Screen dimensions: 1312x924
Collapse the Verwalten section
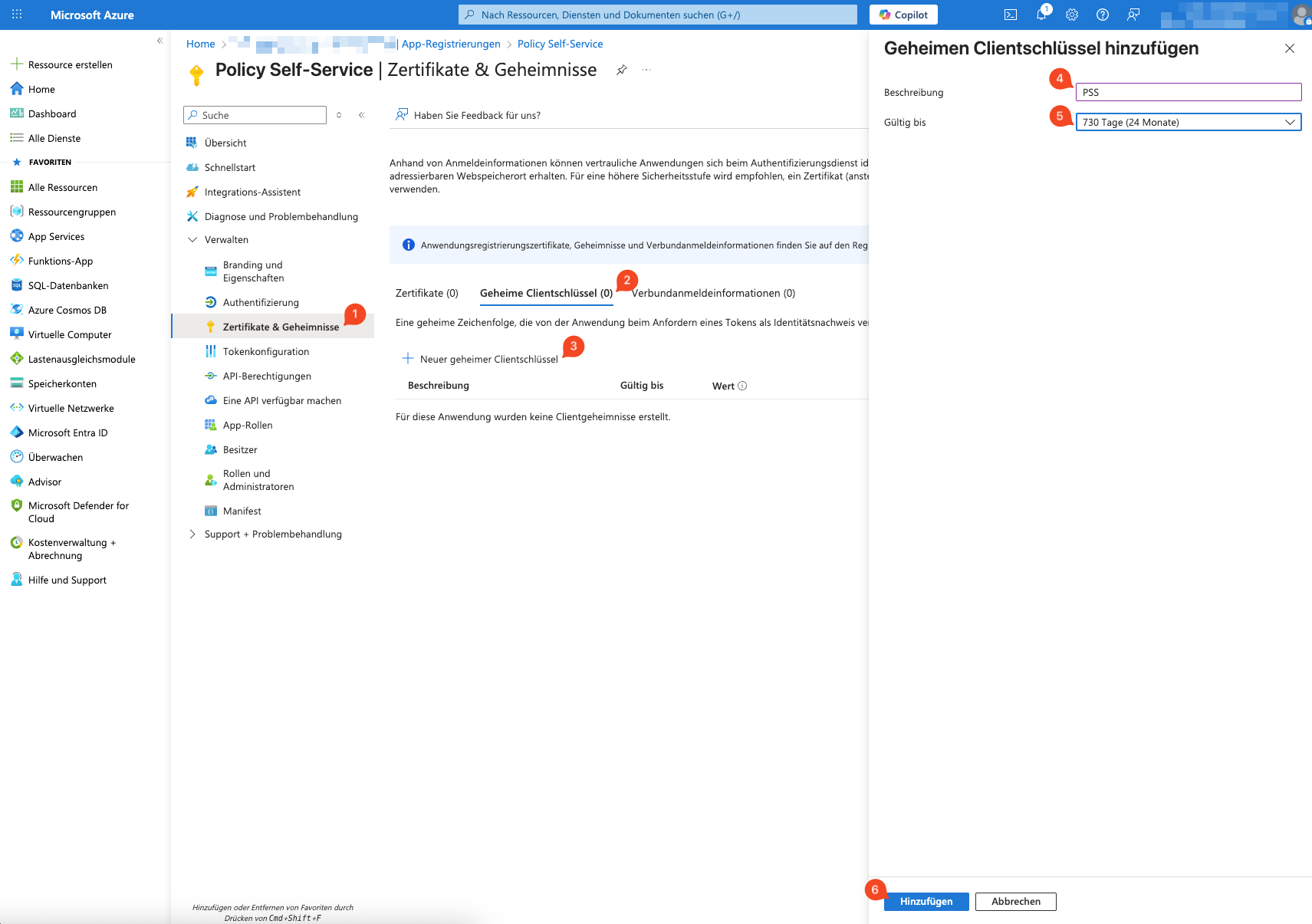[x=192, y=240]
